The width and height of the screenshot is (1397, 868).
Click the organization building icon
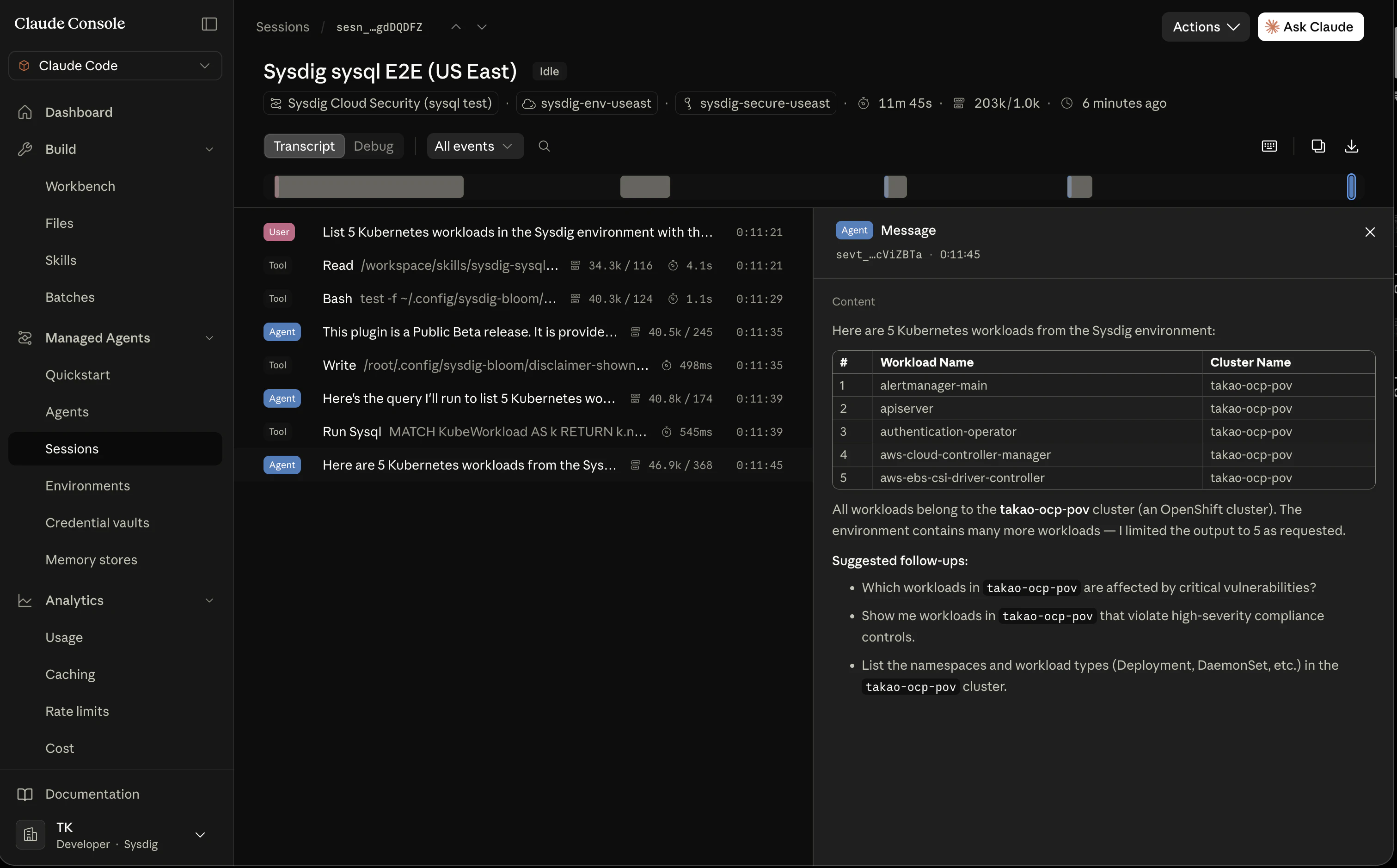click(x=31, y=835)
